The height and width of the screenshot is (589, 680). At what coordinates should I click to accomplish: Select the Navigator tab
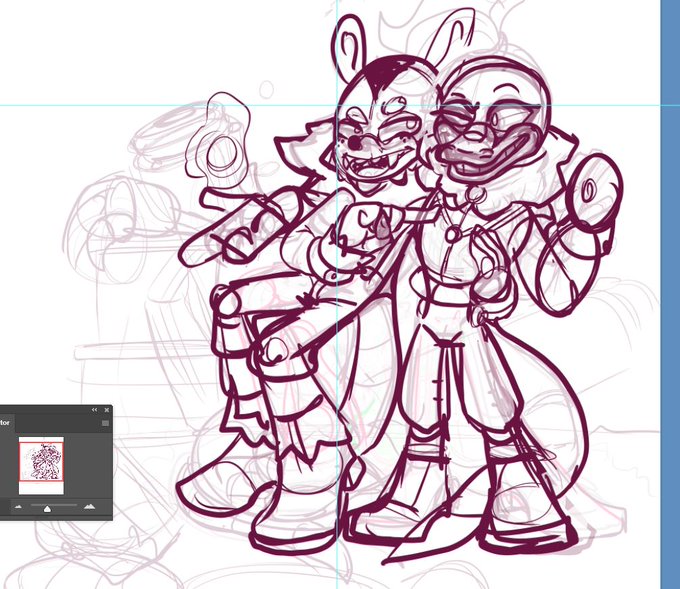[x=5, y=422]
